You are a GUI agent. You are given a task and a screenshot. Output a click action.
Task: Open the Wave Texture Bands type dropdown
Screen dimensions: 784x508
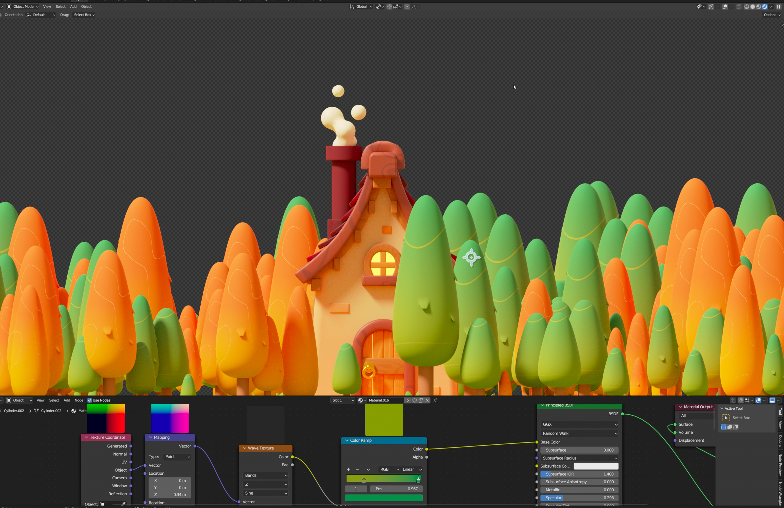click(x=265, y=474)
